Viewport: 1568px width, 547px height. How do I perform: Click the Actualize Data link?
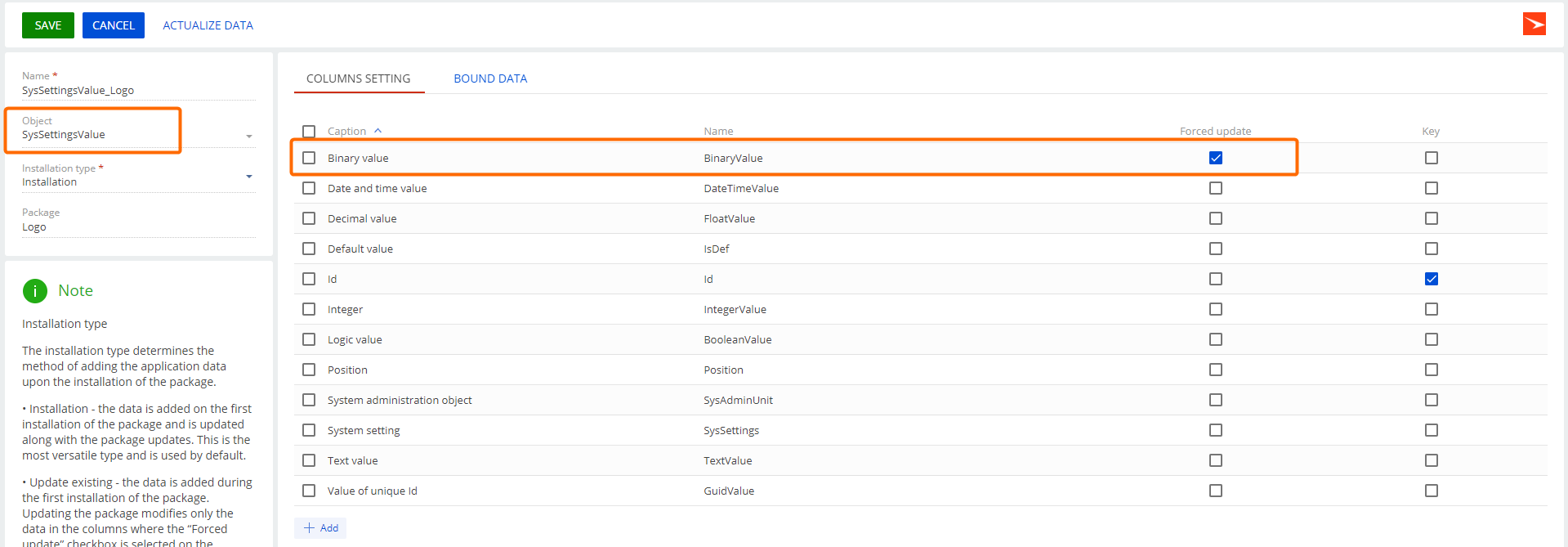[208, 25]
